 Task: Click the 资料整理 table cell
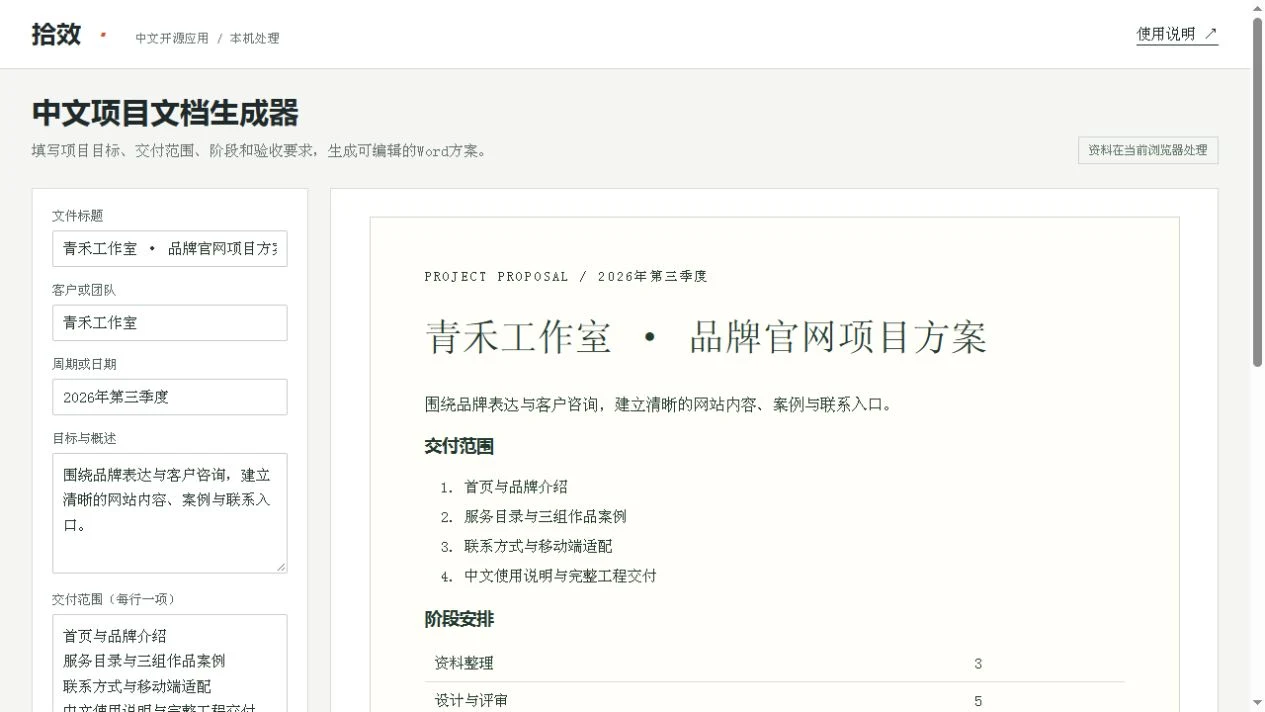(x=464, y=663)
